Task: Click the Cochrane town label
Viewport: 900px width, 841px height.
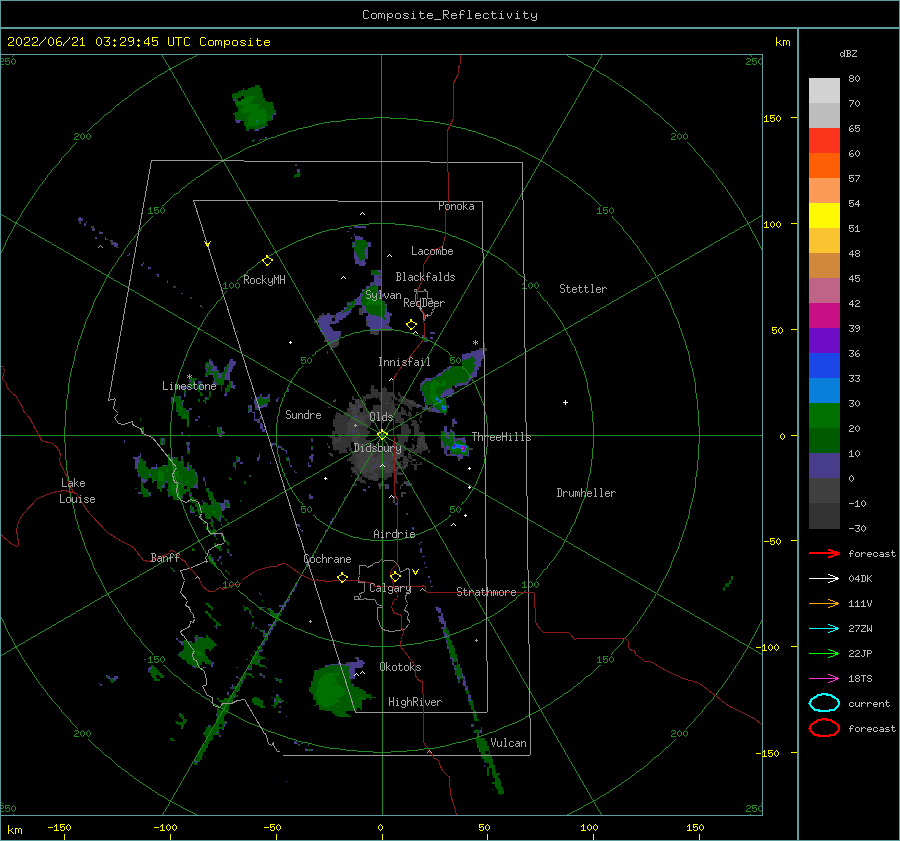Action: [x=327, y=559]
